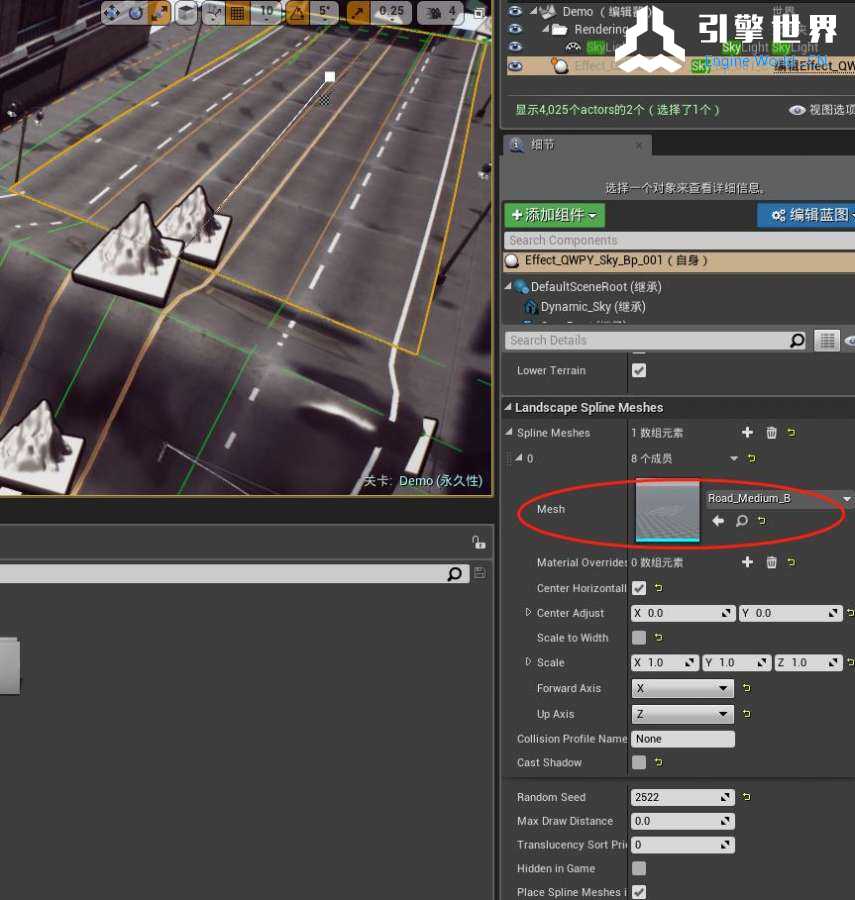Open the 视图选项 view options
855x900 pixels.
pos(821,110)
